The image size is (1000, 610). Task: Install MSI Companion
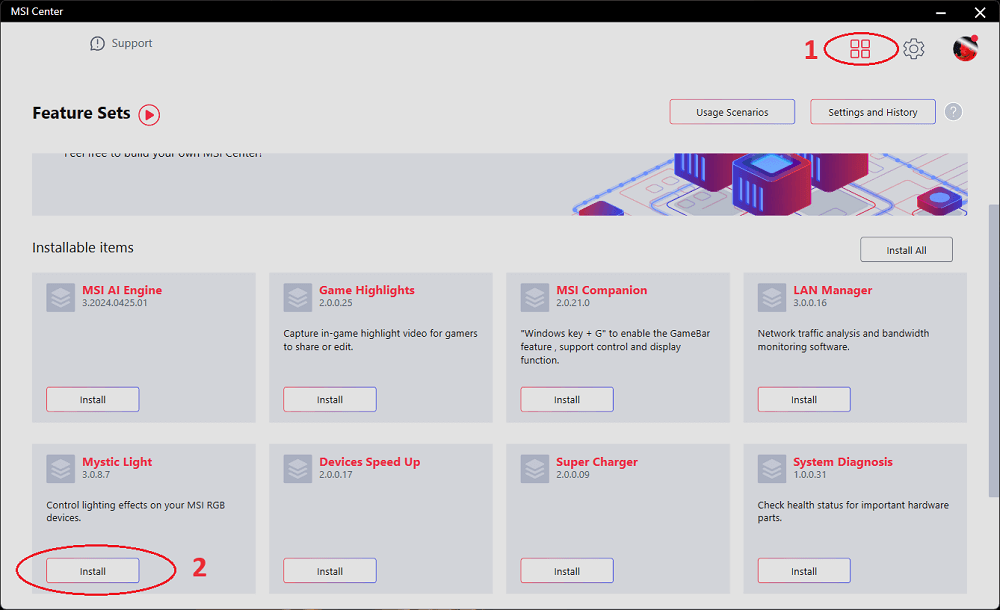click(x=567, y=399)
